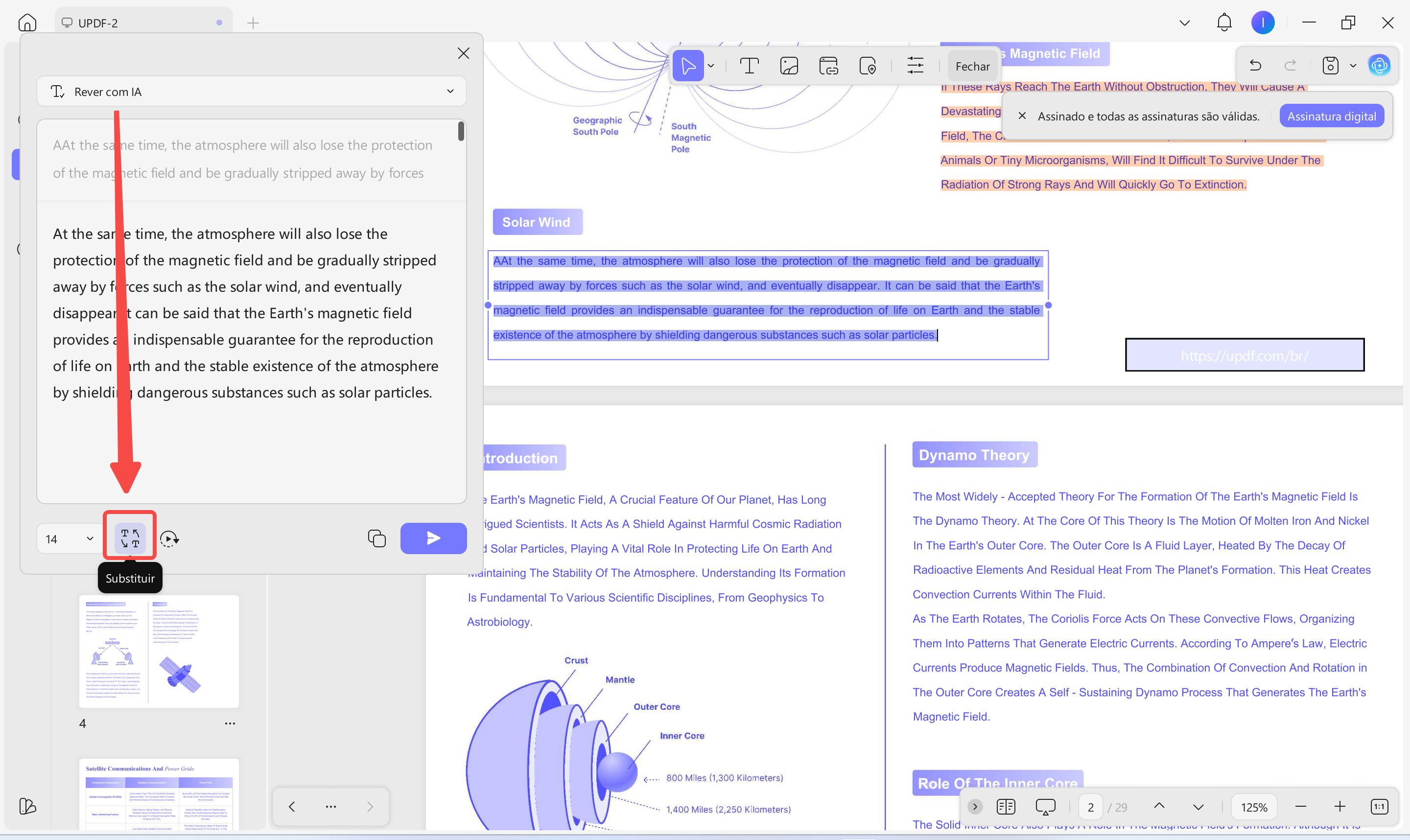Click the save file icon
Image resolution: width=1410 pixels, height=840 pixels.
1330,66
